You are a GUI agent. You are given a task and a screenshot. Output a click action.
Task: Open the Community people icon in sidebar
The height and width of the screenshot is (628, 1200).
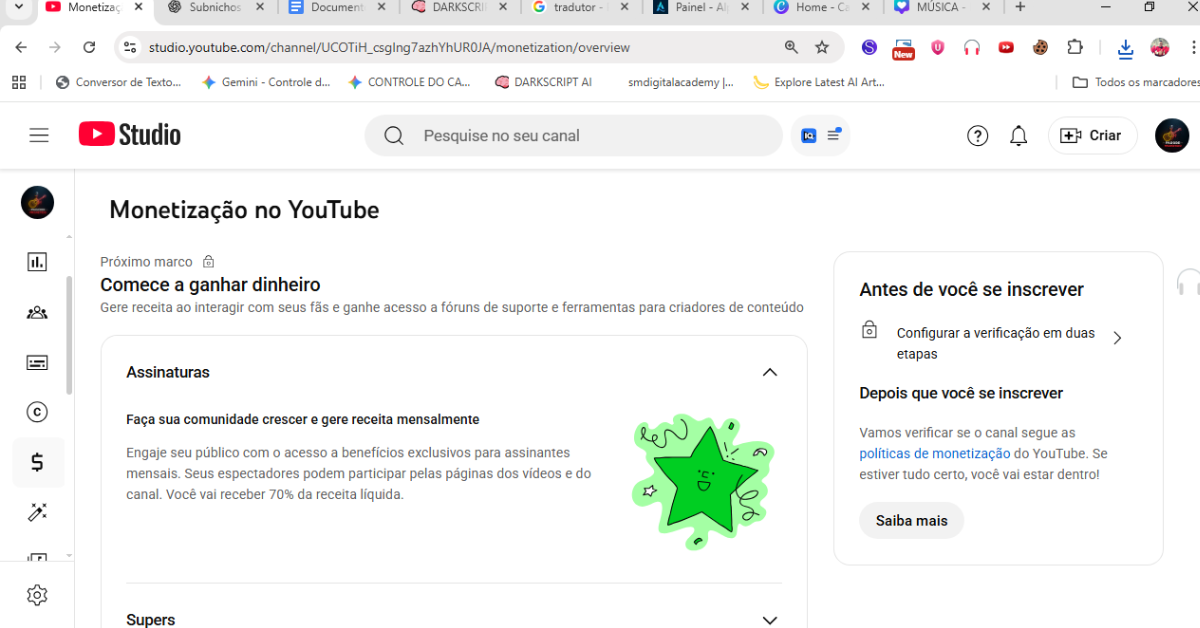[37, 312]
